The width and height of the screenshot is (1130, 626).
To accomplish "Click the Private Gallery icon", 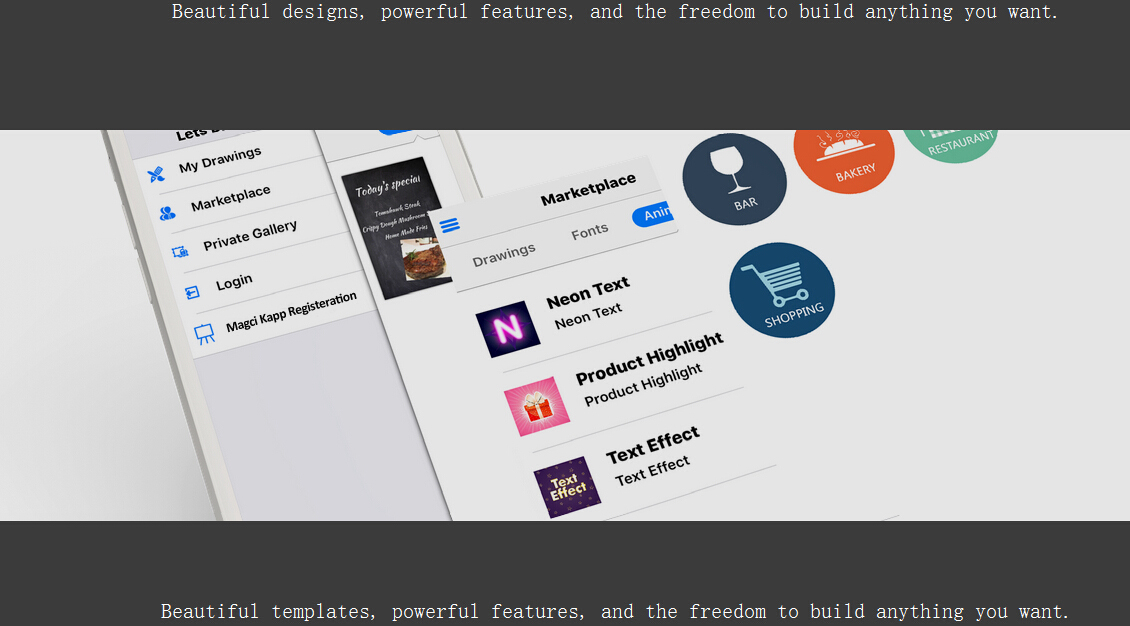I will tap(180, 252).
